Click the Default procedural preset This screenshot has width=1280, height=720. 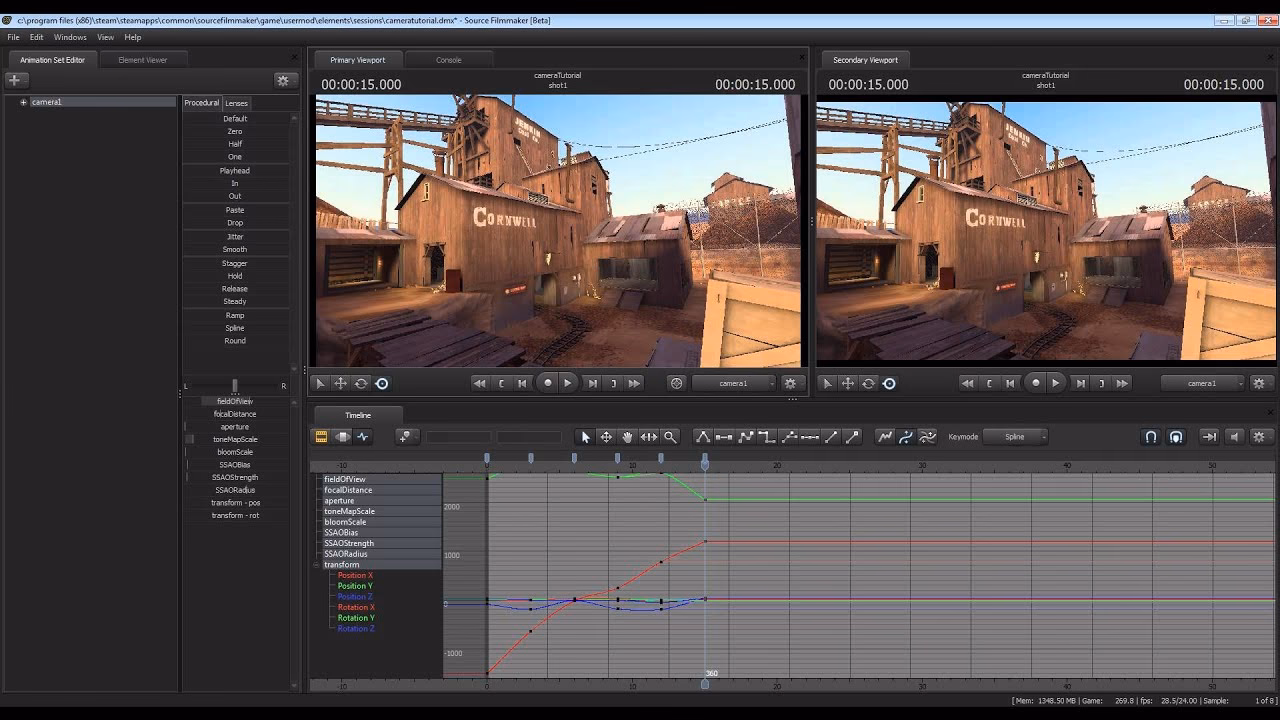(x=235, y=119)
